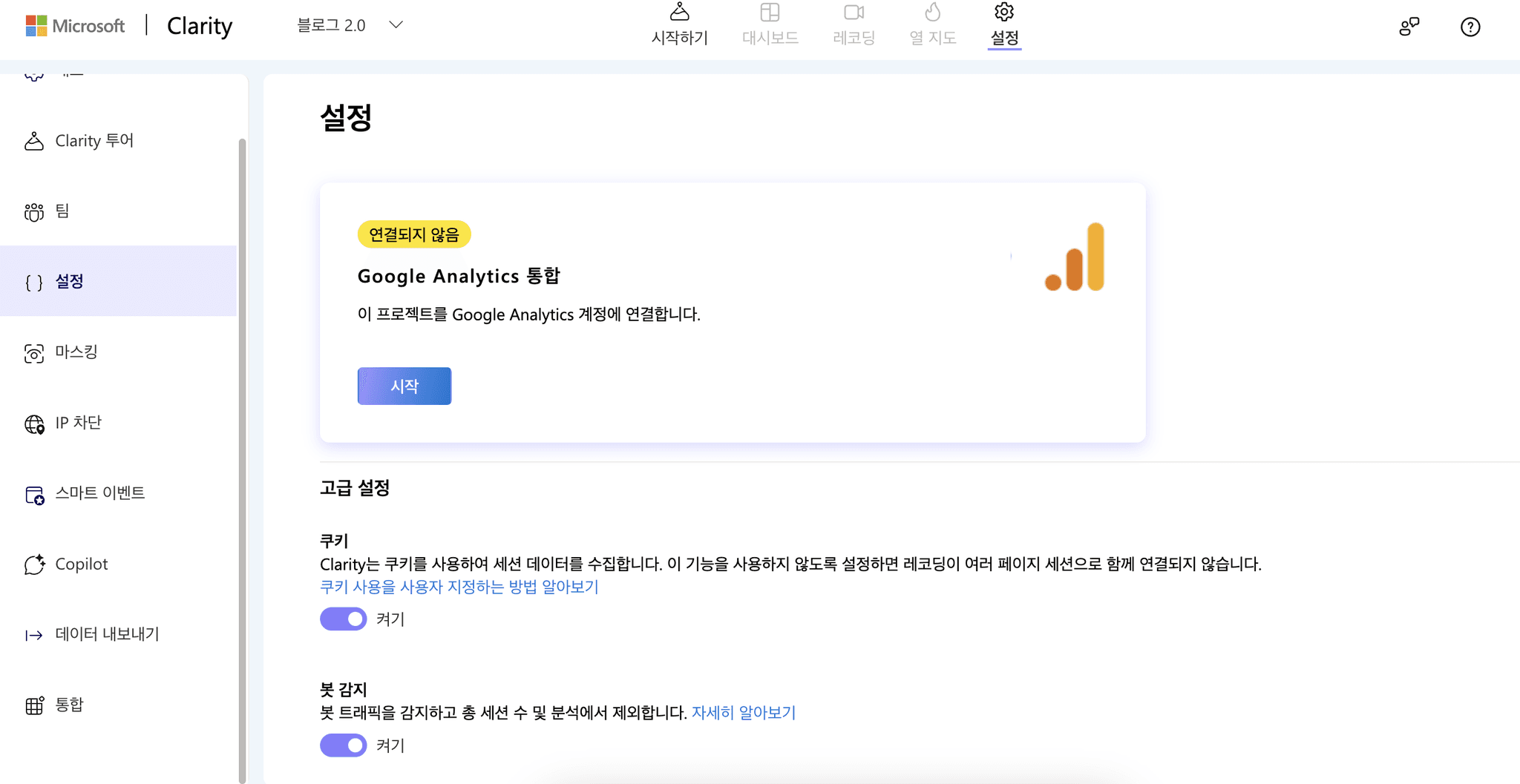Open the 자세히 알아보기 link

(744, 712)
